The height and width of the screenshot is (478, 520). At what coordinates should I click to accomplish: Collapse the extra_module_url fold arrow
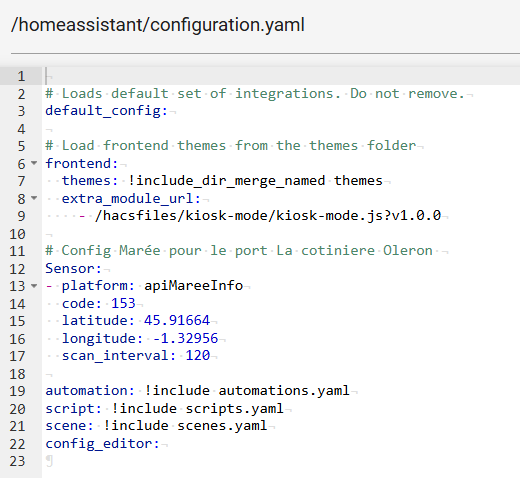click(34, 198)
